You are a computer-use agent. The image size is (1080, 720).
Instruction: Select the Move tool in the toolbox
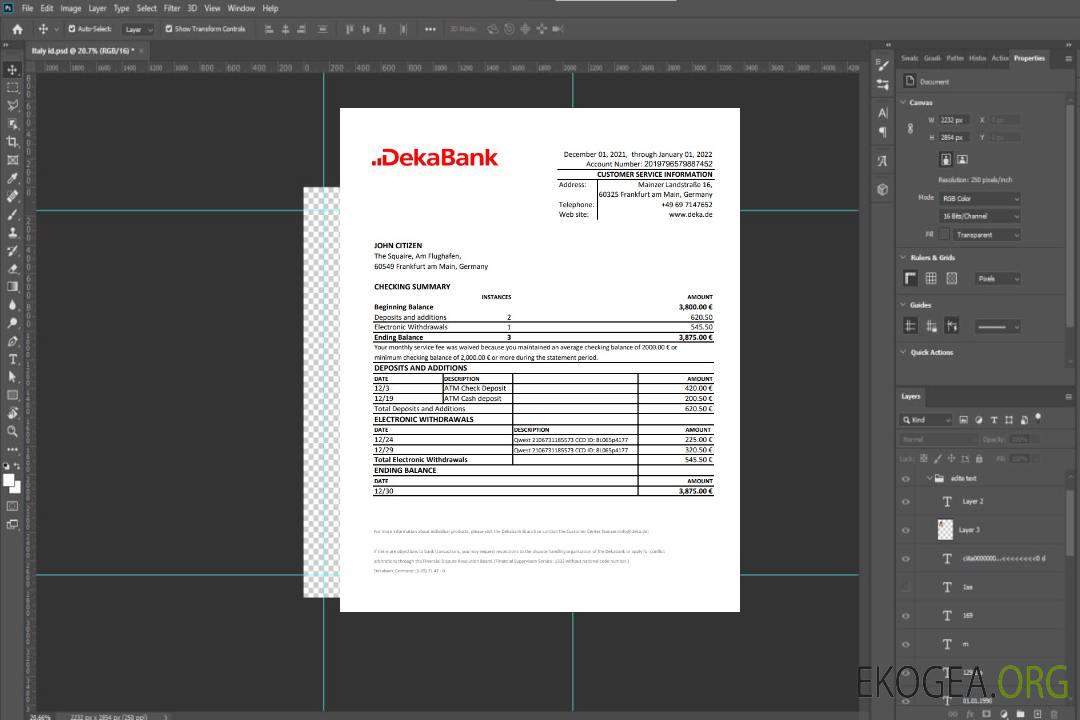click(x=12, y=70)
